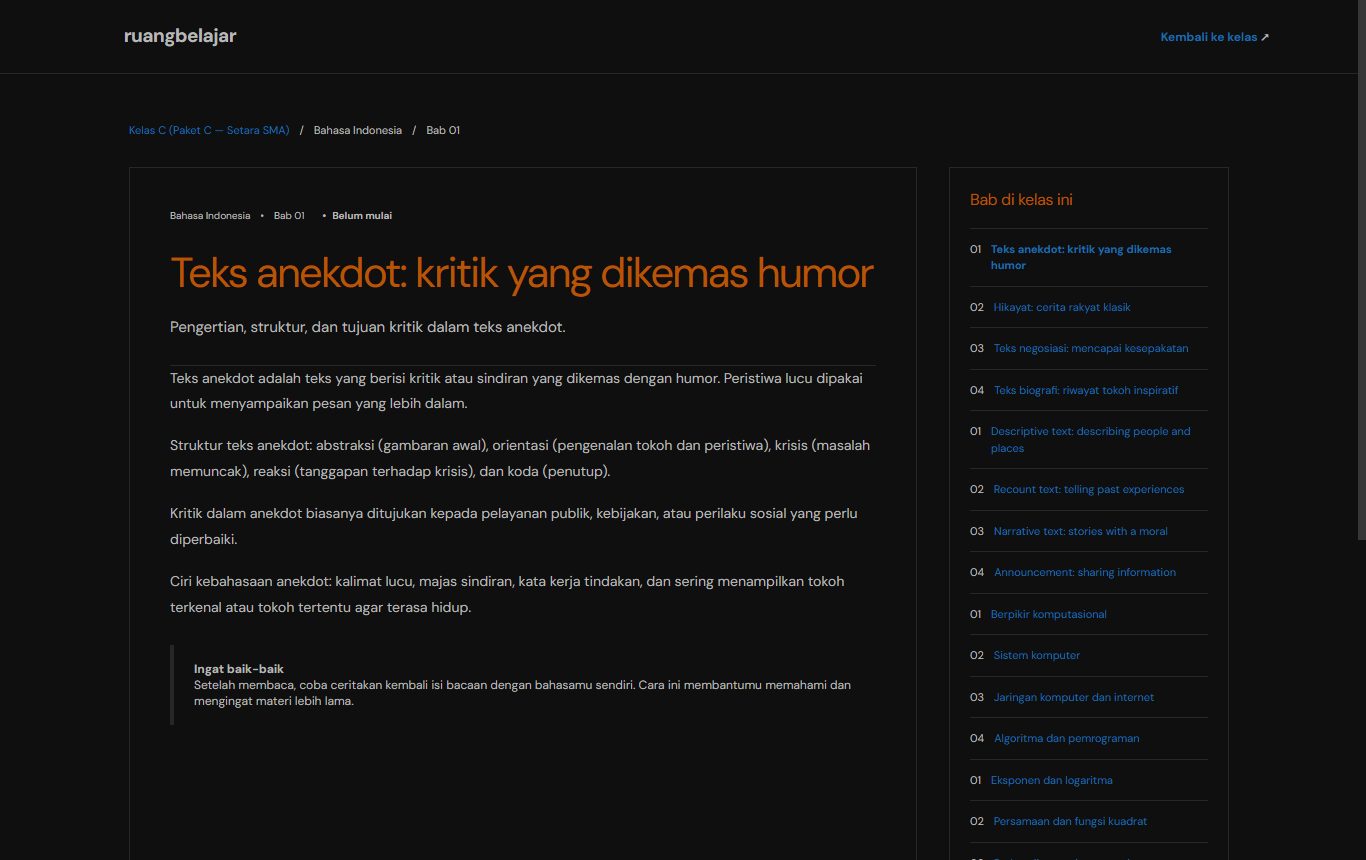Click the article title Teks anekdot heading
1366x860 pixels.
tap(522, 273)
